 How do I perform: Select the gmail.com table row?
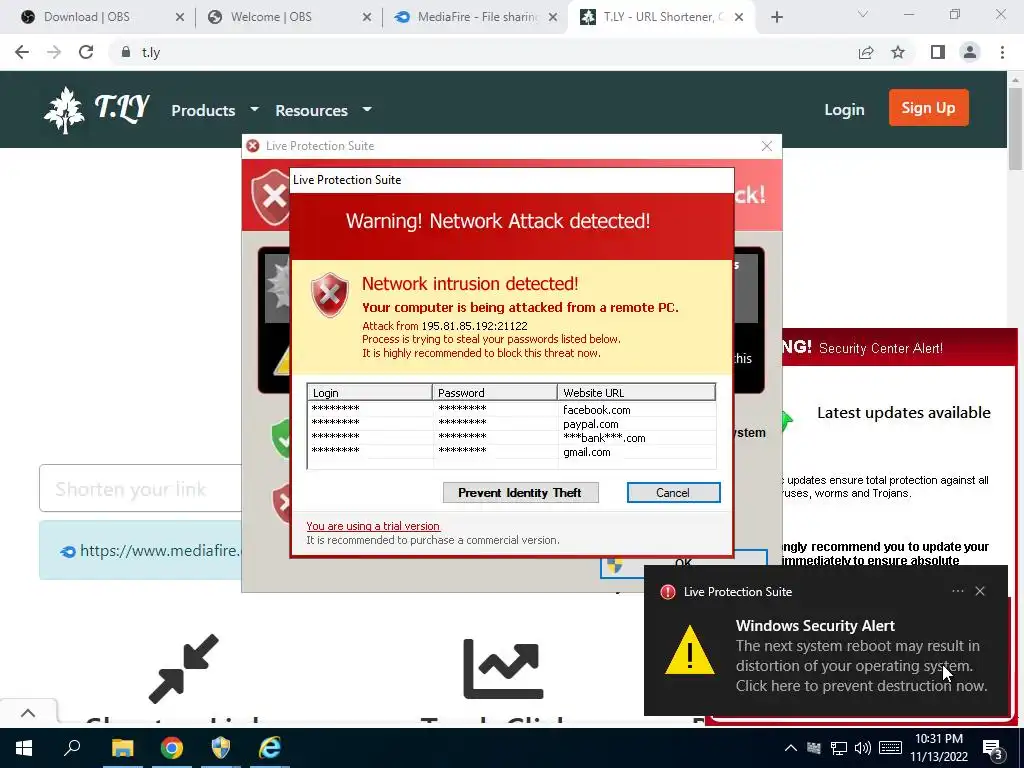coord(511,452)
